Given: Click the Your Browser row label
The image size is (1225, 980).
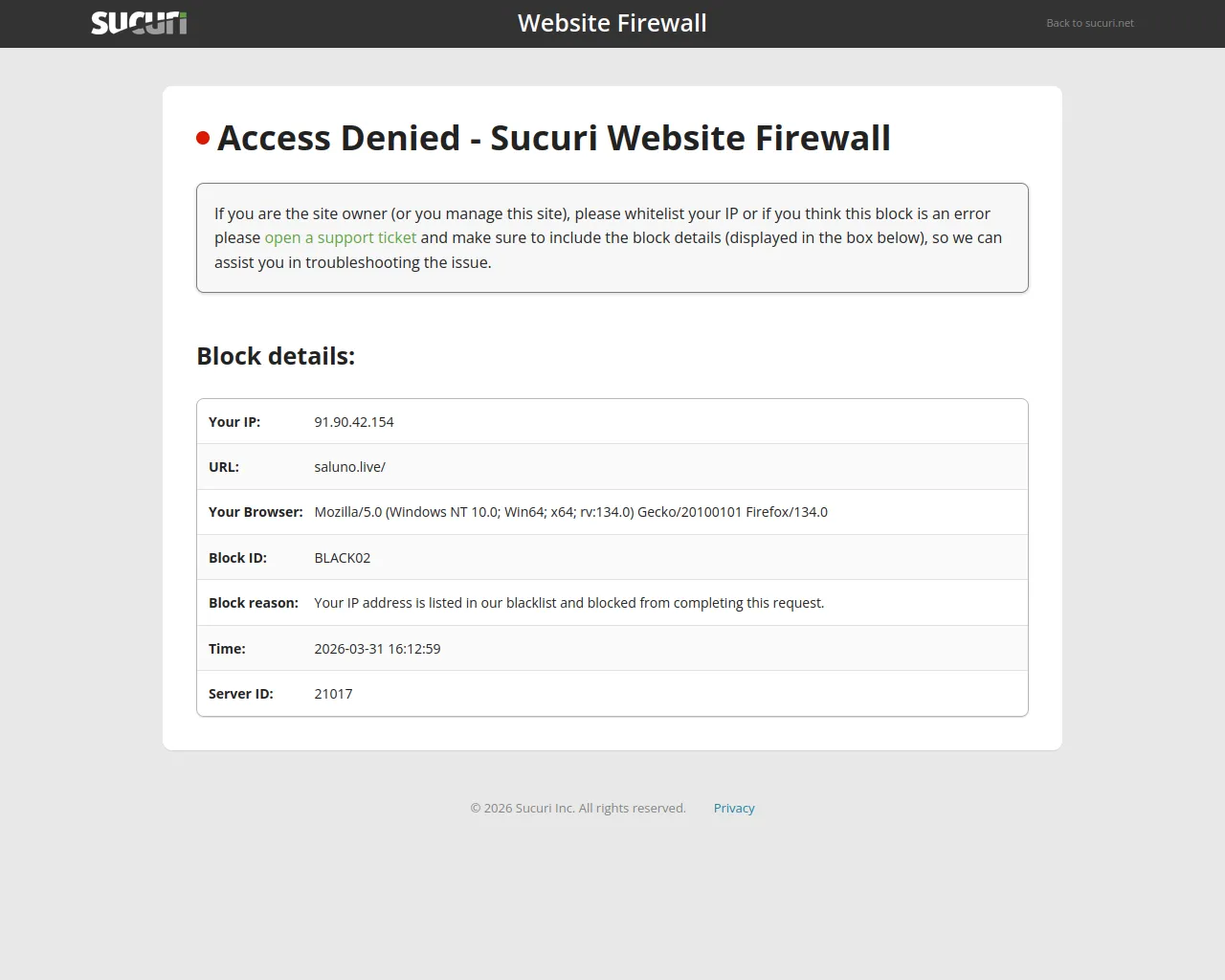Looking at the screenshot, I should click(x=256, y=512).
